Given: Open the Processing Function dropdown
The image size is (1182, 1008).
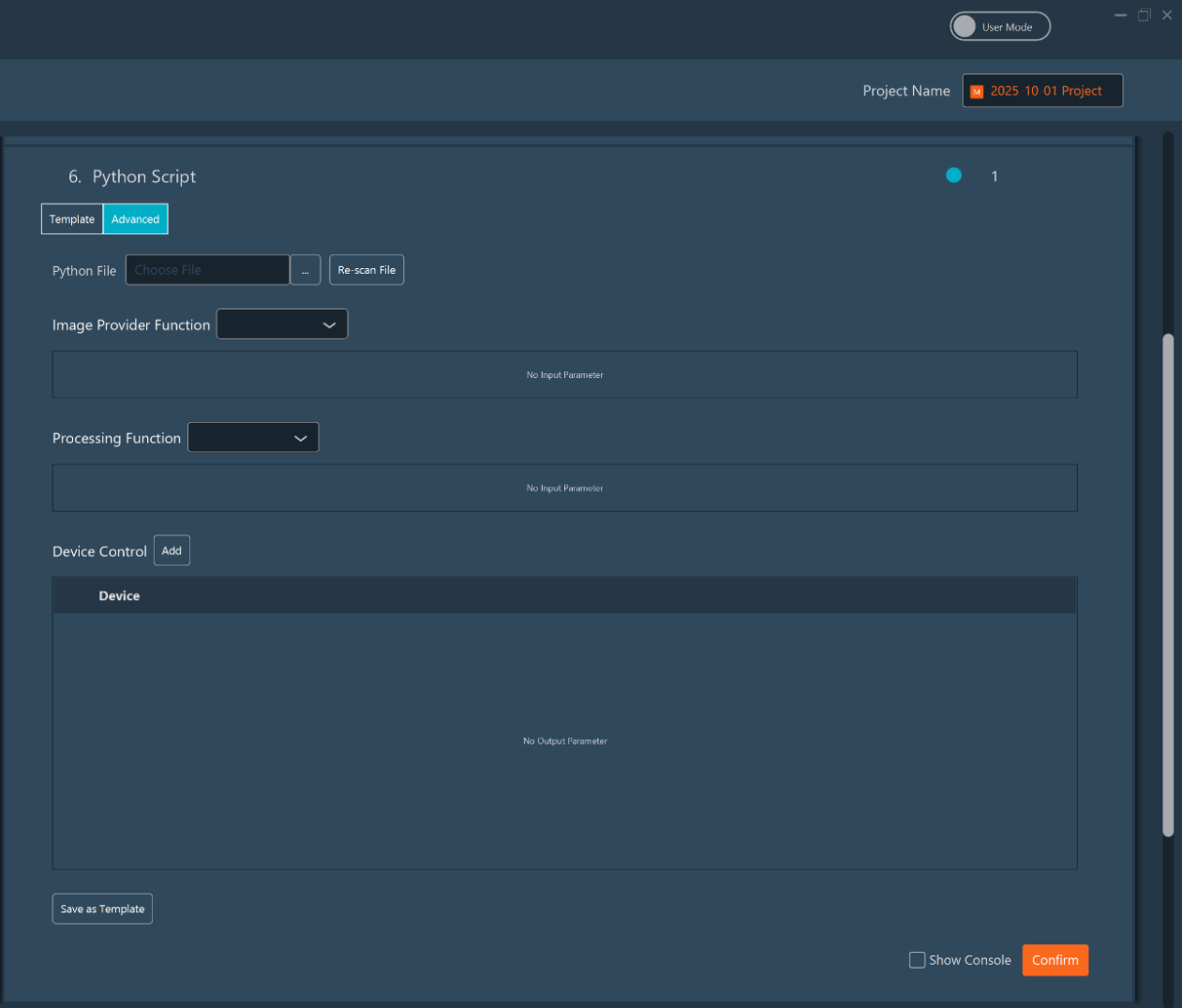Looking at the screenshot, I should 253,437.
